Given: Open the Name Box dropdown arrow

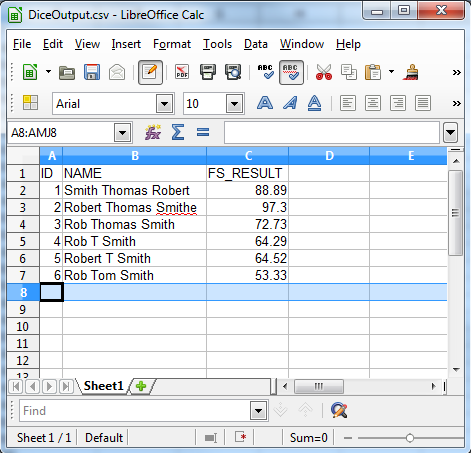Looking at the screenshot, I should [122, 133].
